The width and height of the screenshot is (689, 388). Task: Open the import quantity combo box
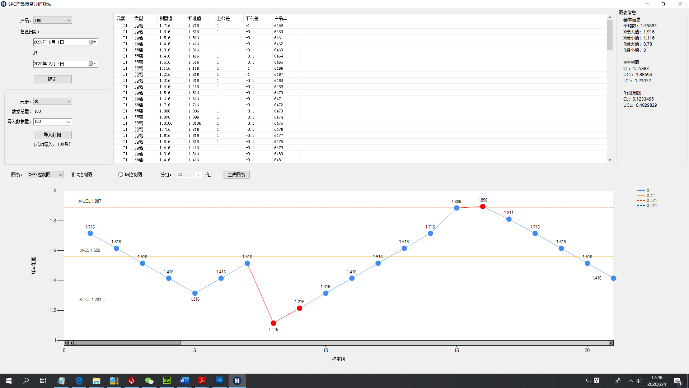tap(52, 122)
